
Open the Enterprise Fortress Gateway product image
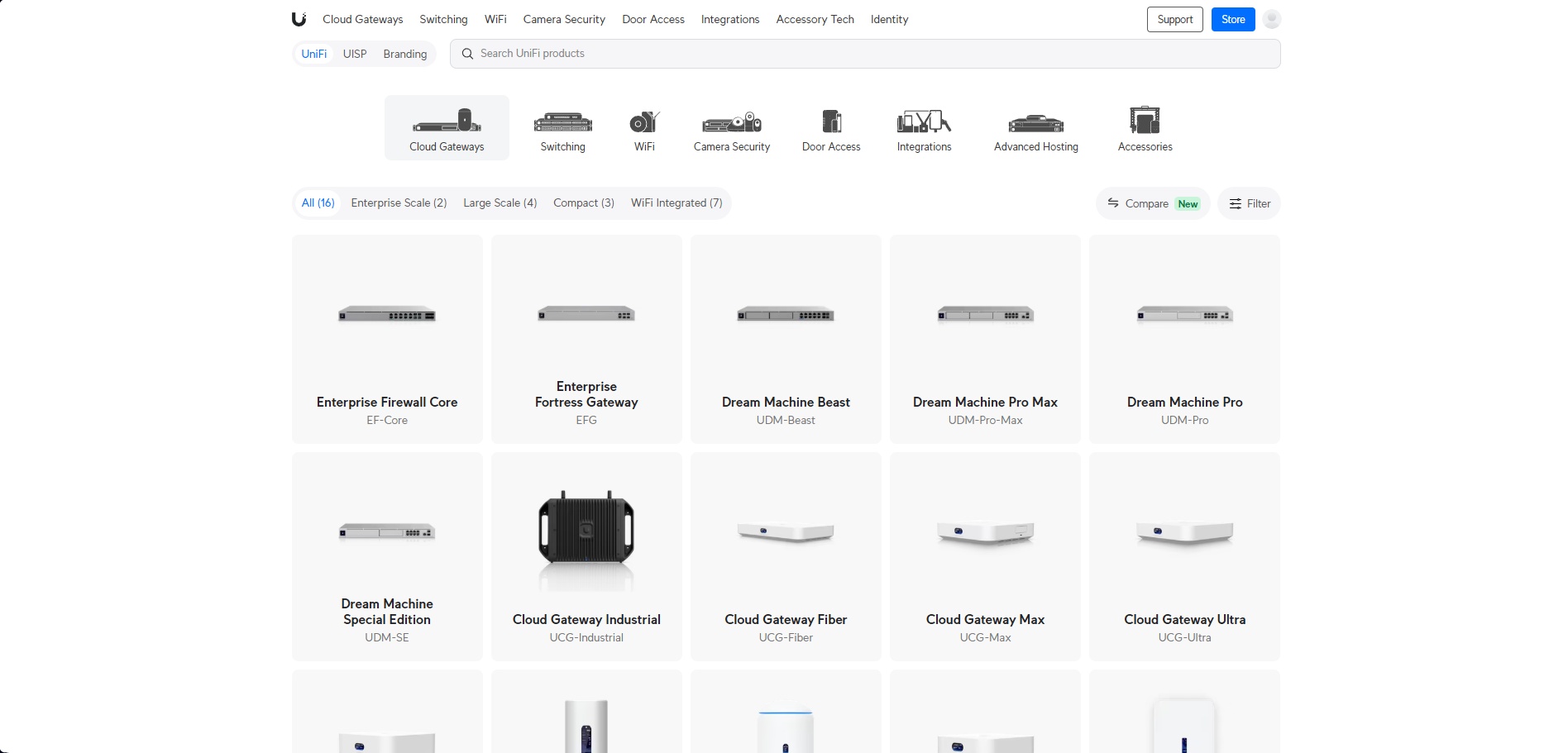tap(586, 314)
